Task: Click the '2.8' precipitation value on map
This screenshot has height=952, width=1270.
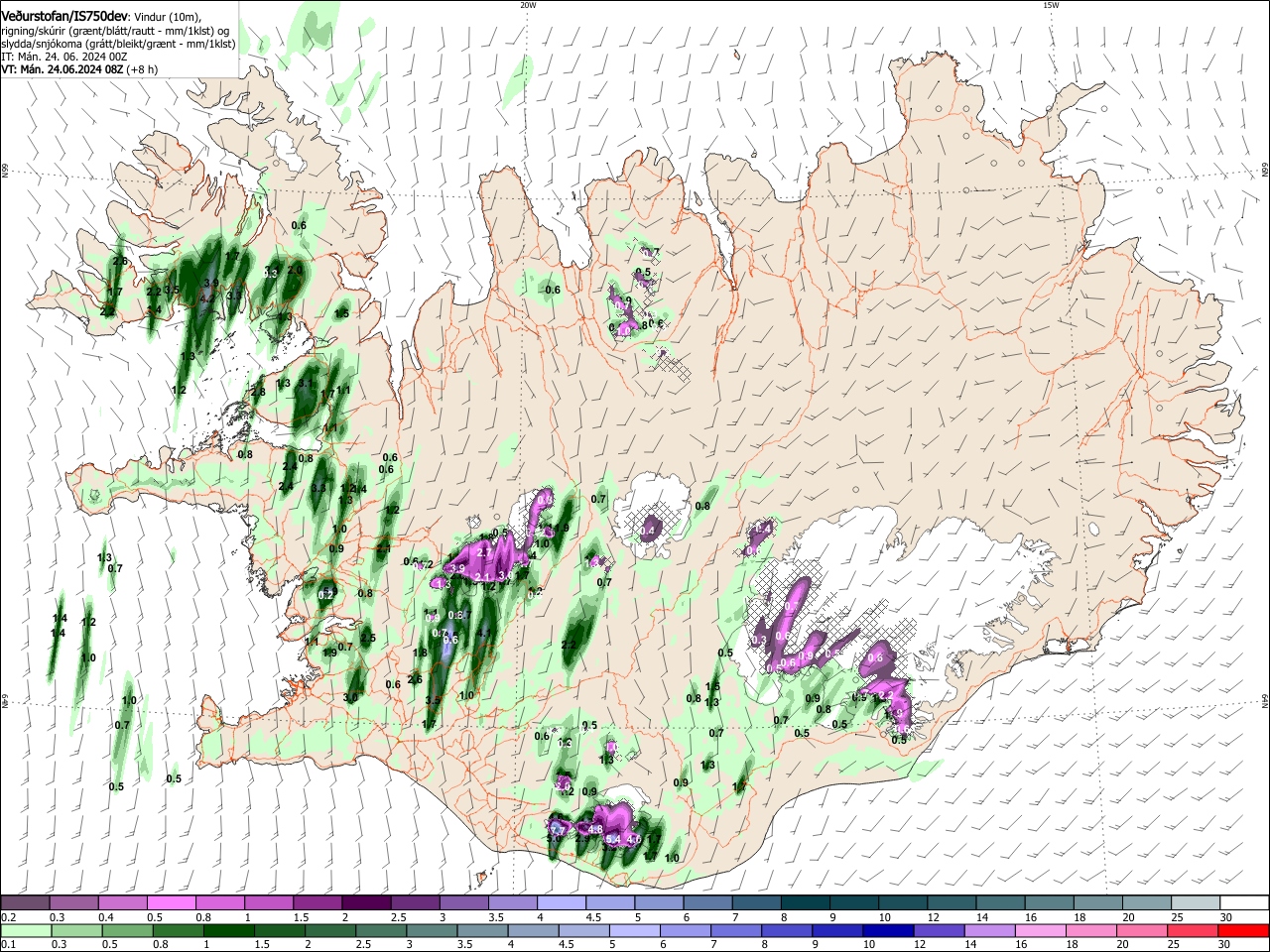Action: 258,392
